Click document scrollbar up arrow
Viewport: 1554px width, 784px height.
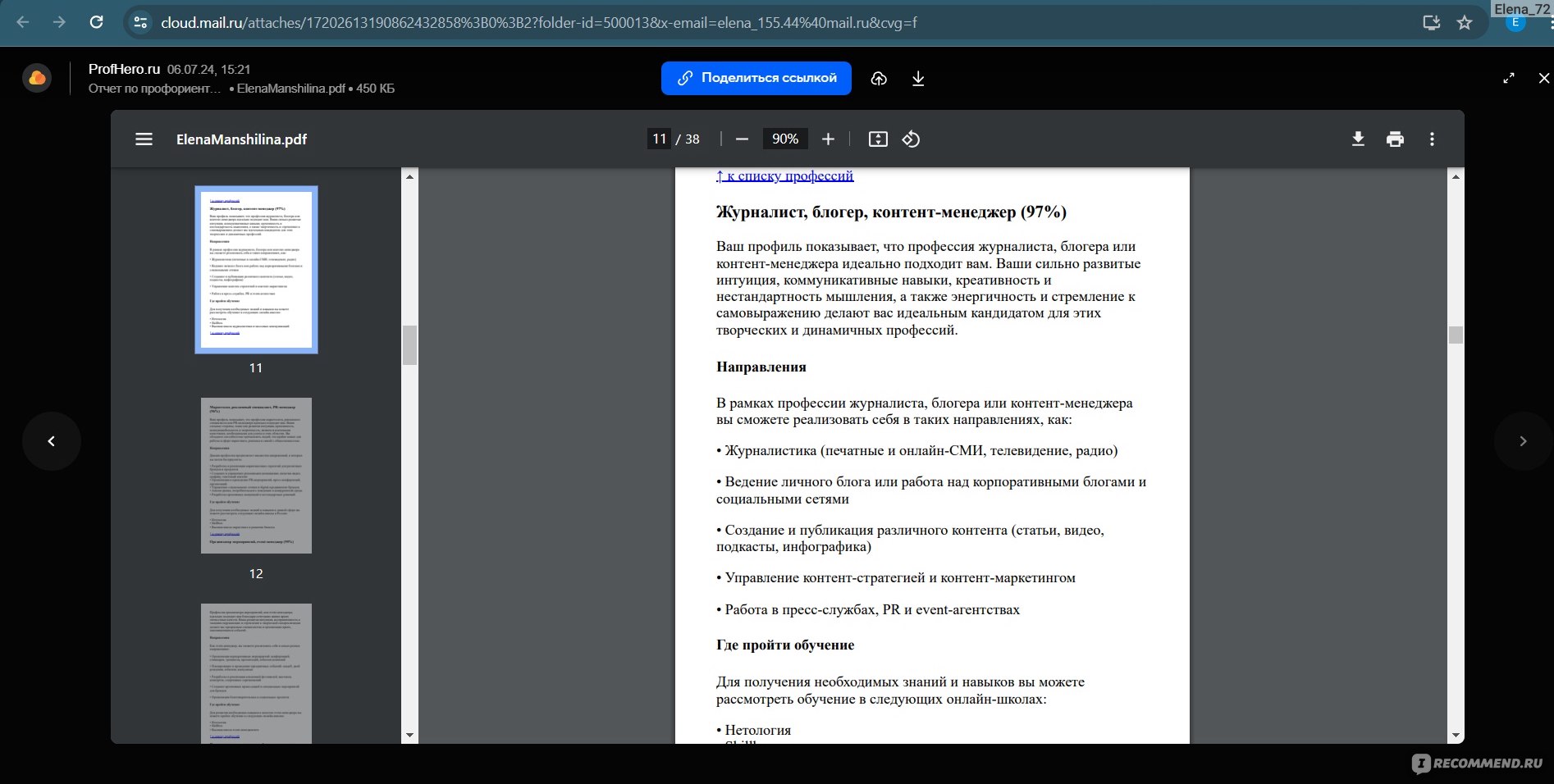coord(1456,176)
